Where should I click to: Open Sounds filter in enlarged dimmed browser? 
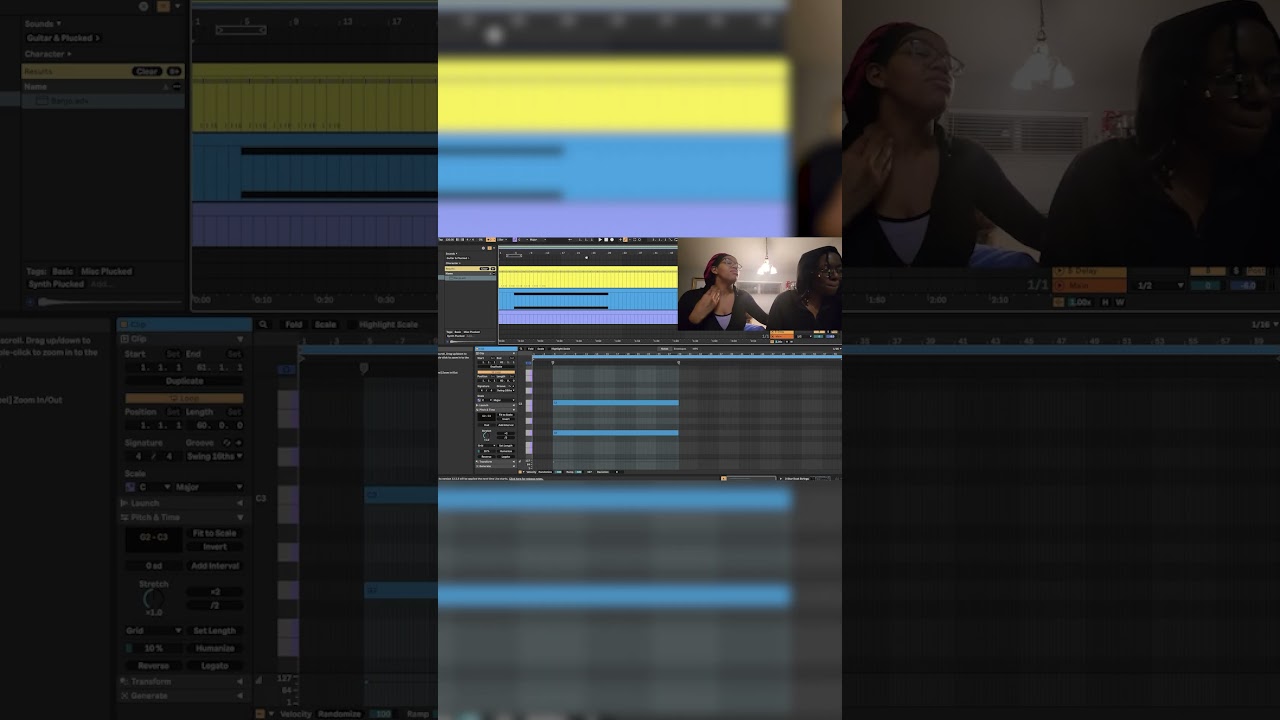[42, 23]
